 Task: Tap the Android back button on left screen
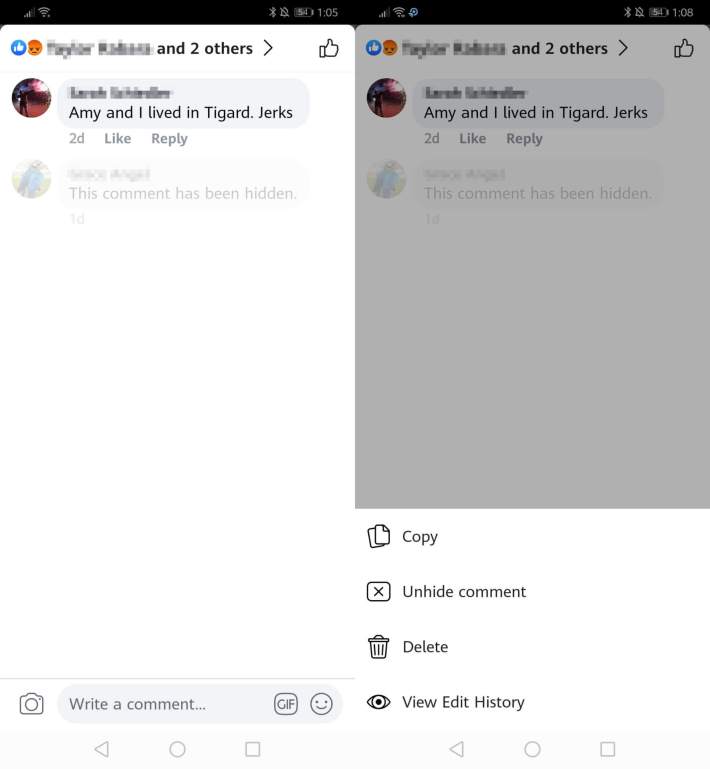pyautogui.click(x=102, y=749)
